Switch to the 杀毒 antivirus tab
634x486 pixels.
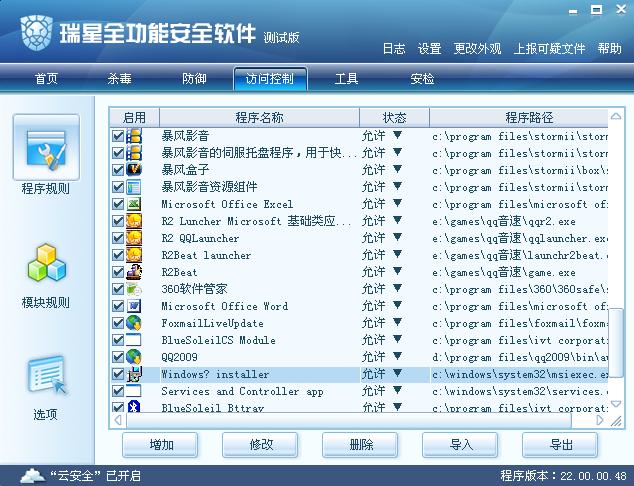pos(120,78)
